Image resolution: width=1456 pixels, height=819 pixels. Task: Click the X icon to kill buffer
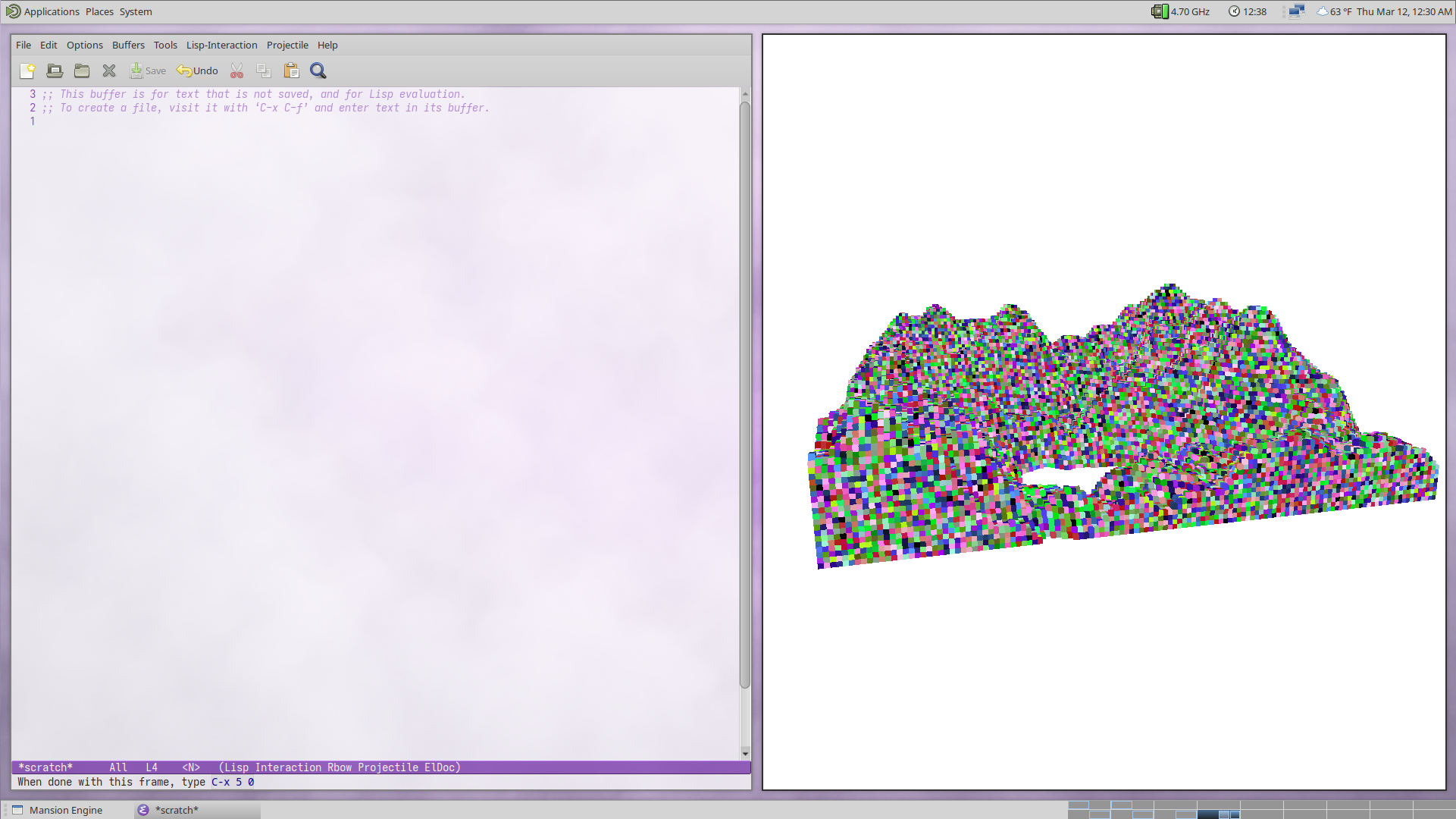tap(109, 71)
